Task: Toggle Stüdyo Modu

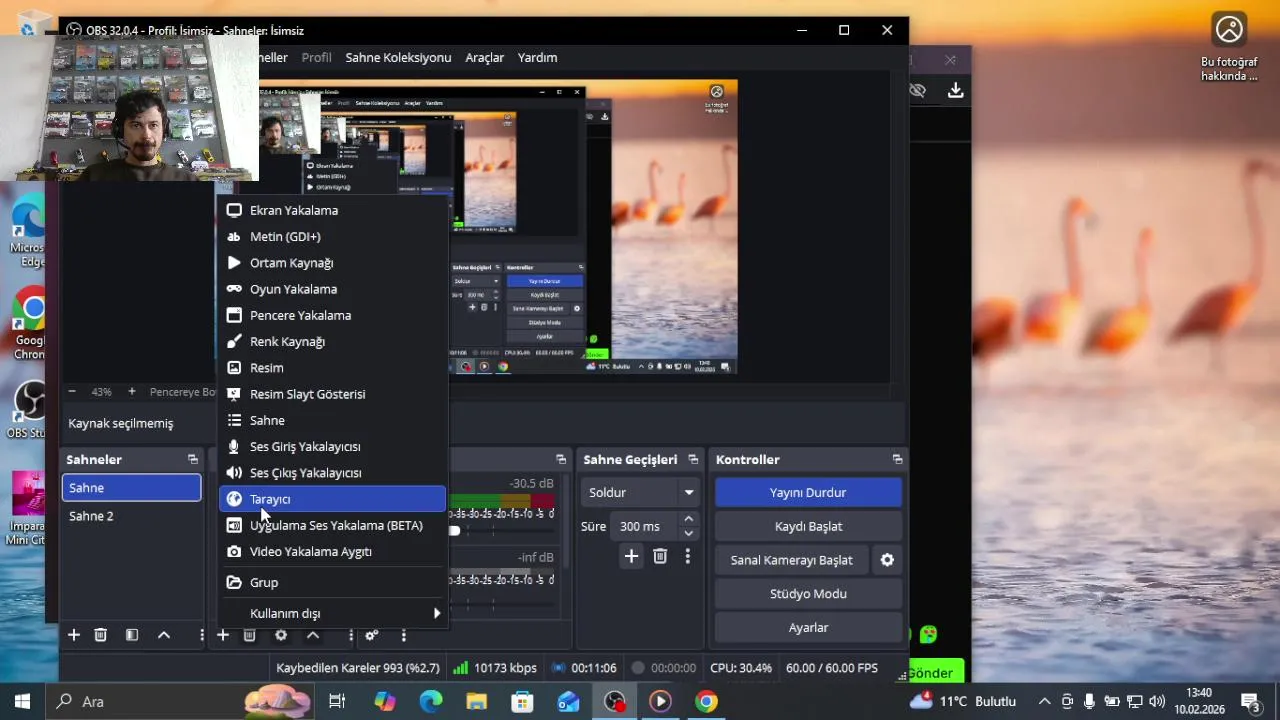Action: point(808,593)
